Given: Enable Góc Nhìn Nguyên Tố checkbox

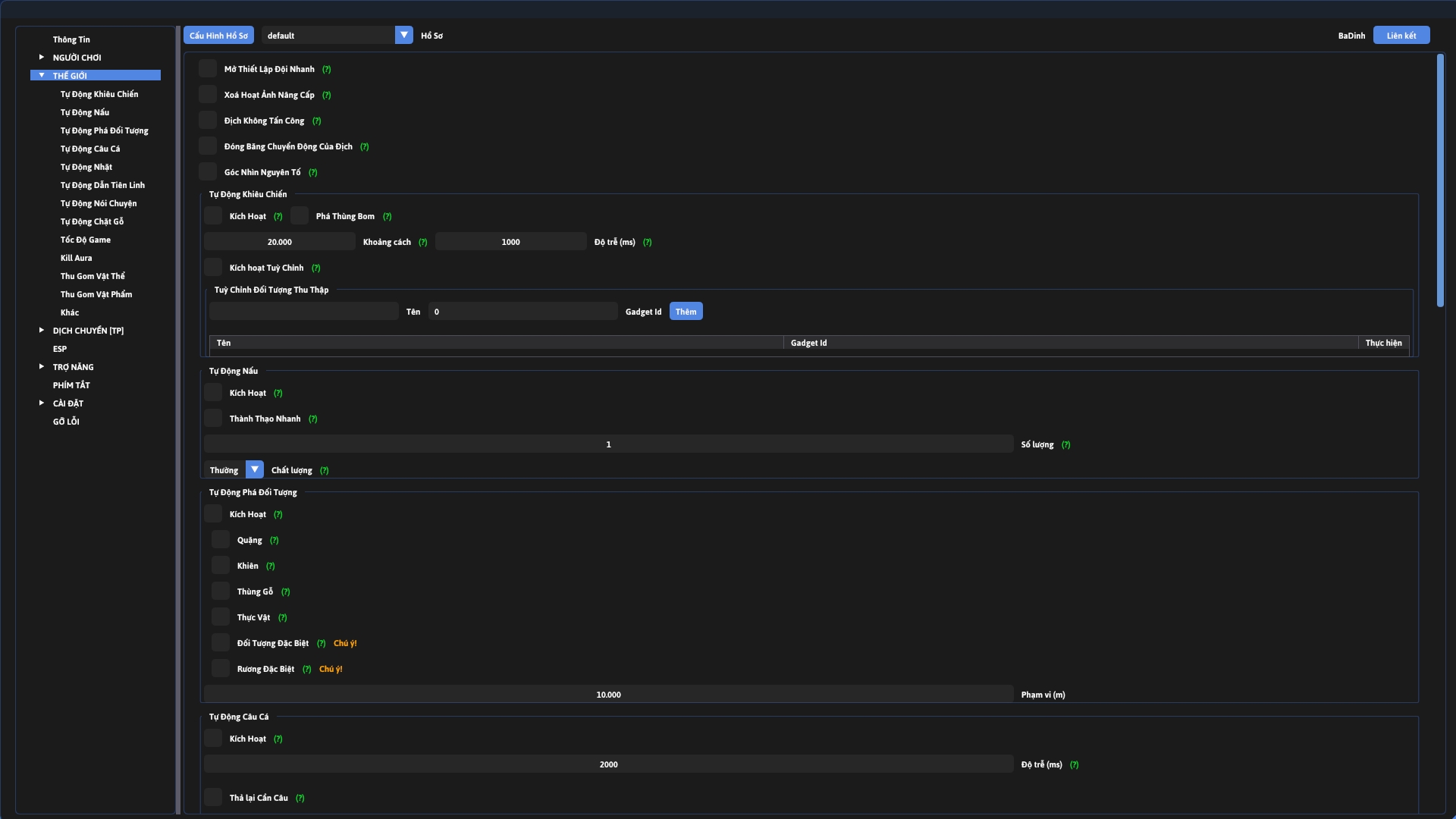Looking at the screenshot, I should [x=208, y=172].
